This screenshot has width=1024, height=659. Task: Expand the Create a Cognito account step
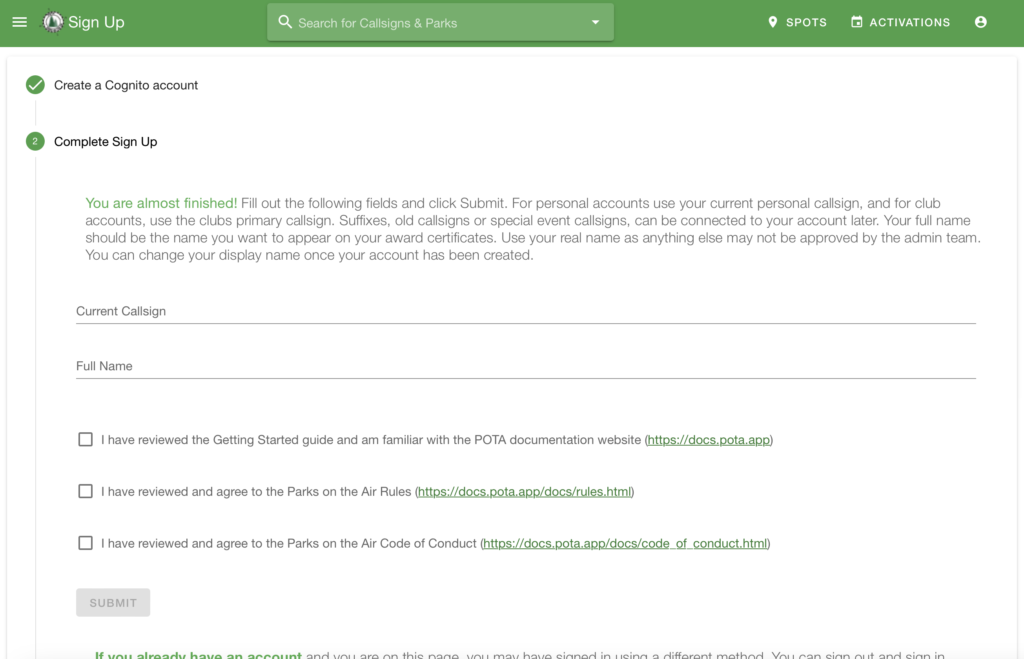[126, 85]
